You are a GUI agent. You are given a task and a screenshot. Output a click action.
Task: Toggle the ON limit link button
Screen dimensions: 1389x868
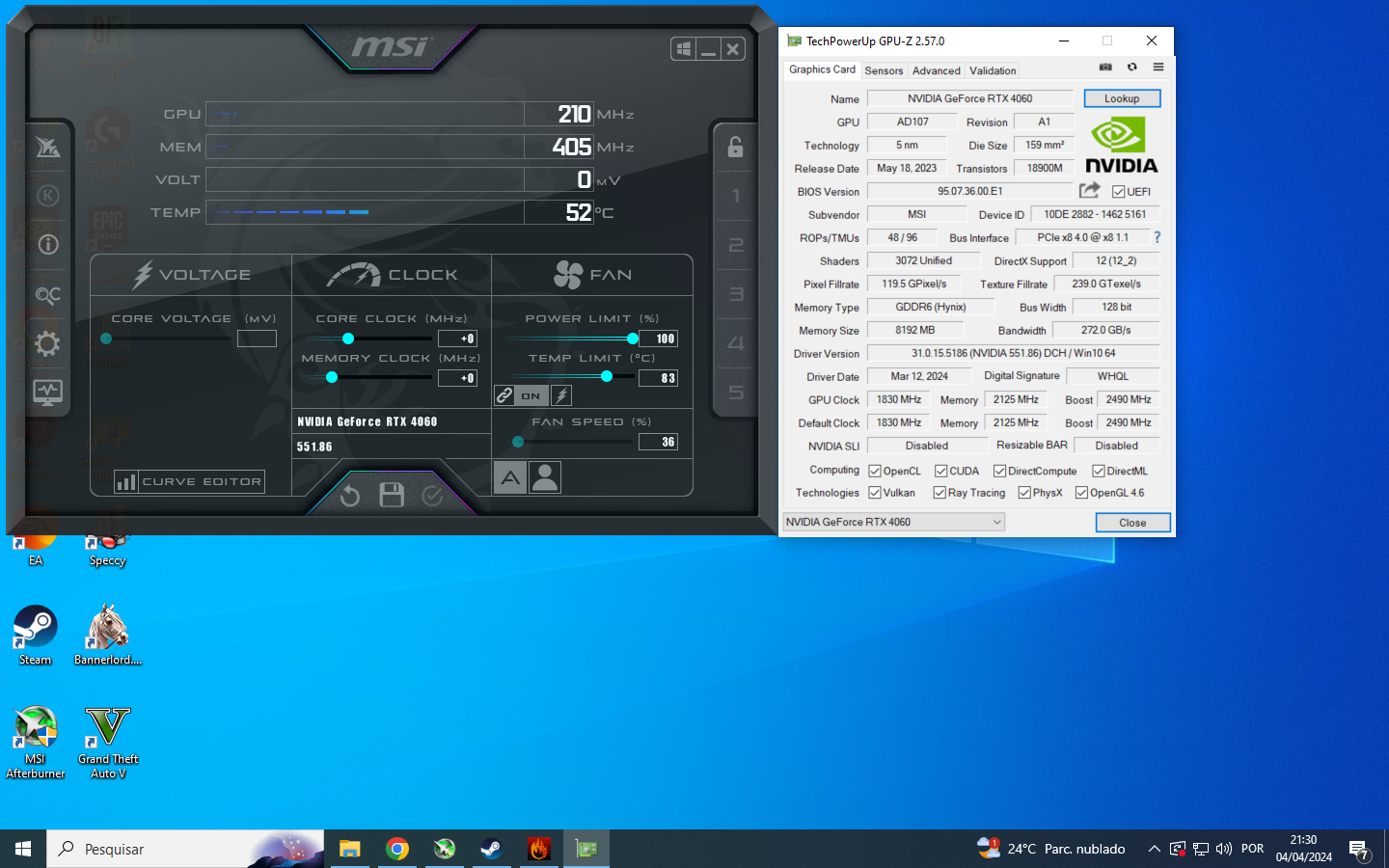coord(531,395)
